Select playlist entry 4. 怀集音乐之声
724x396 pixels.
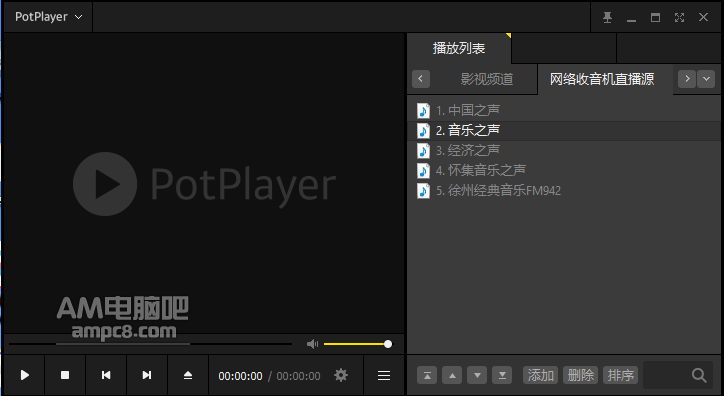[x=563, y=170]
